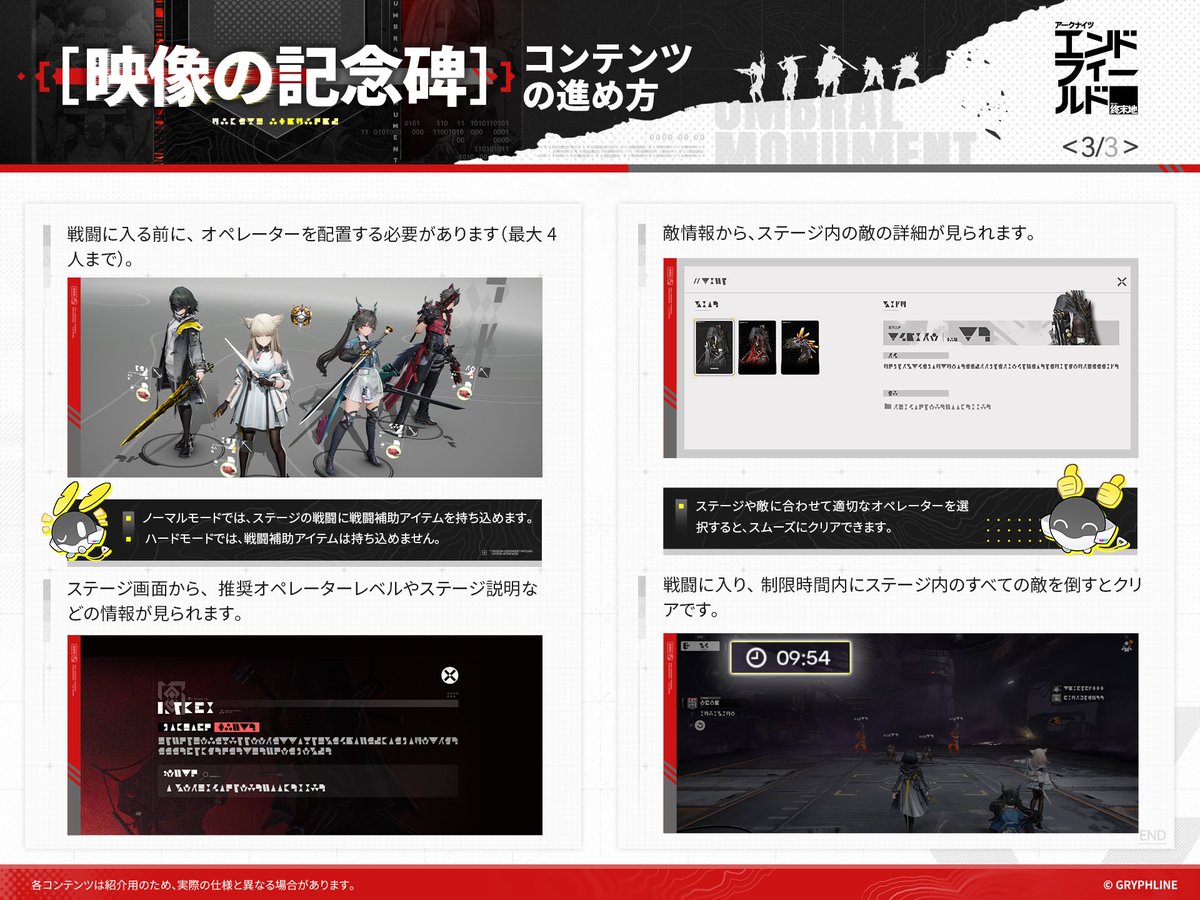Click the golden badge above fox-eared operator
Image resolution: width=1200 pixels, height=900 pixels.
(x=302, y=317)
